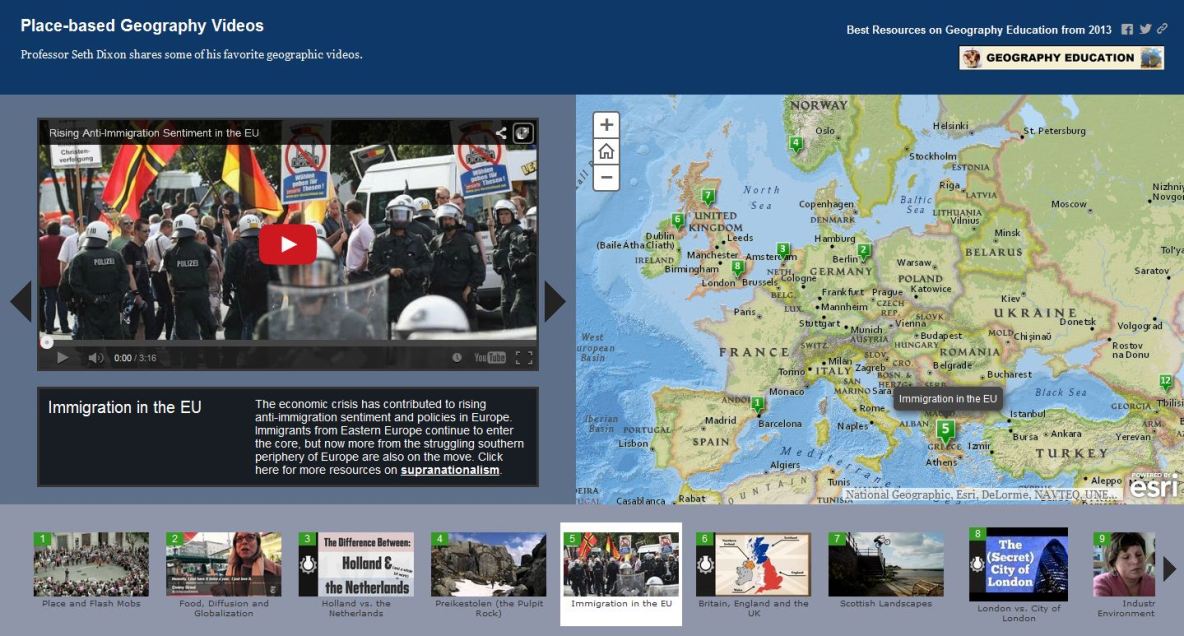
Task: Click the Esri logo on the map
Action: 1152,486
